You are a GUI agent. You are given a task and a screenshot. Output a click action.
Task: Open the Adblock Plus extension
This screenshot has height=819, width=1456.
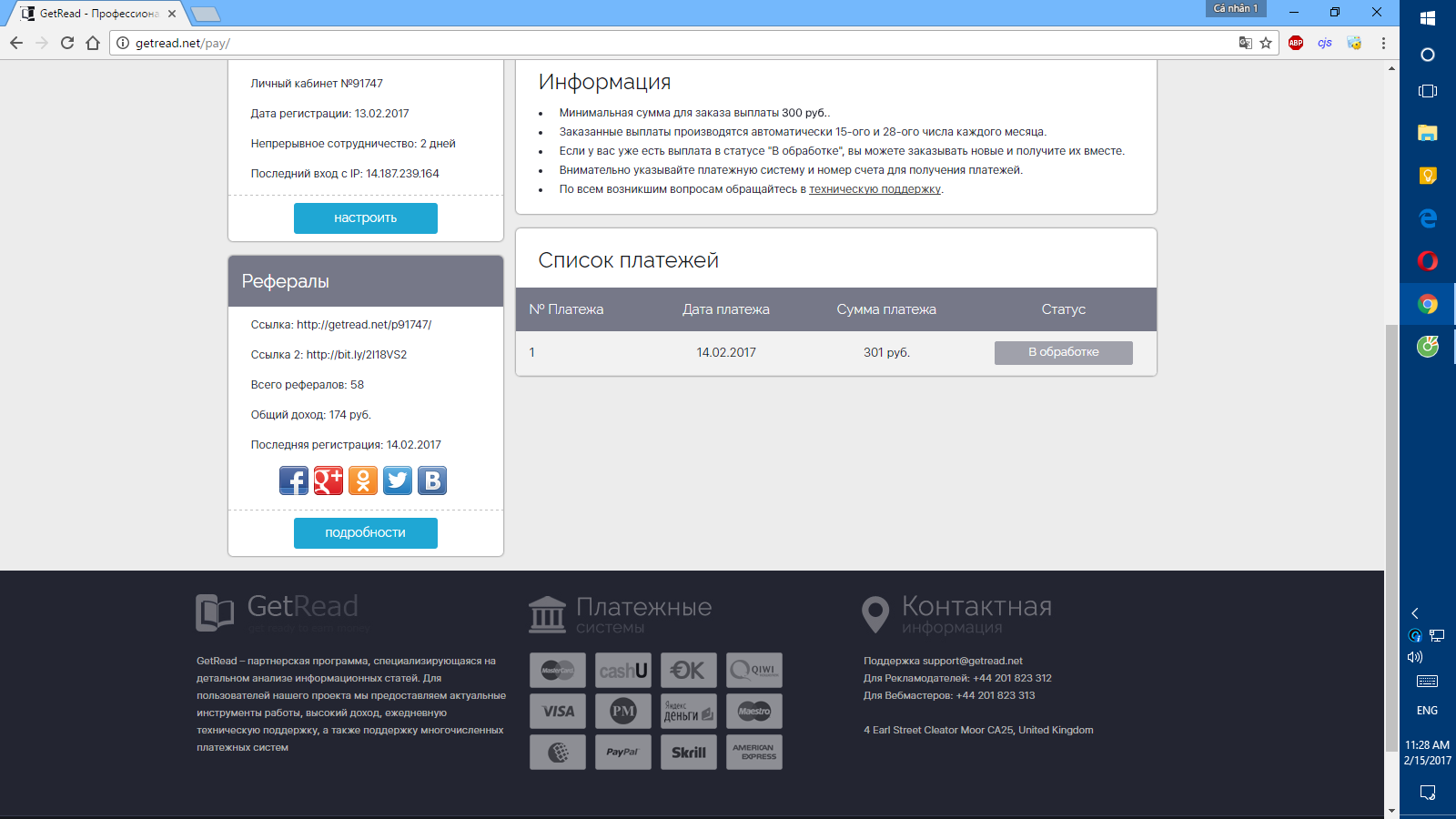(1296, 43)
